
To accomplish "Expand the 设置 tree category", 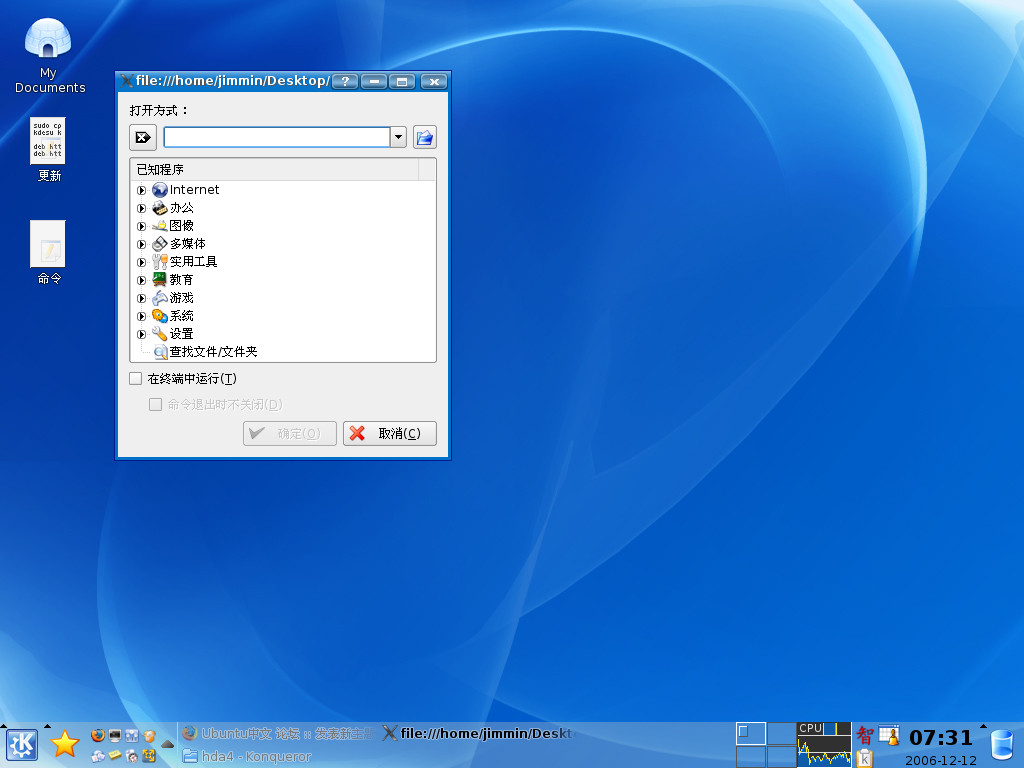I will 142,334.
